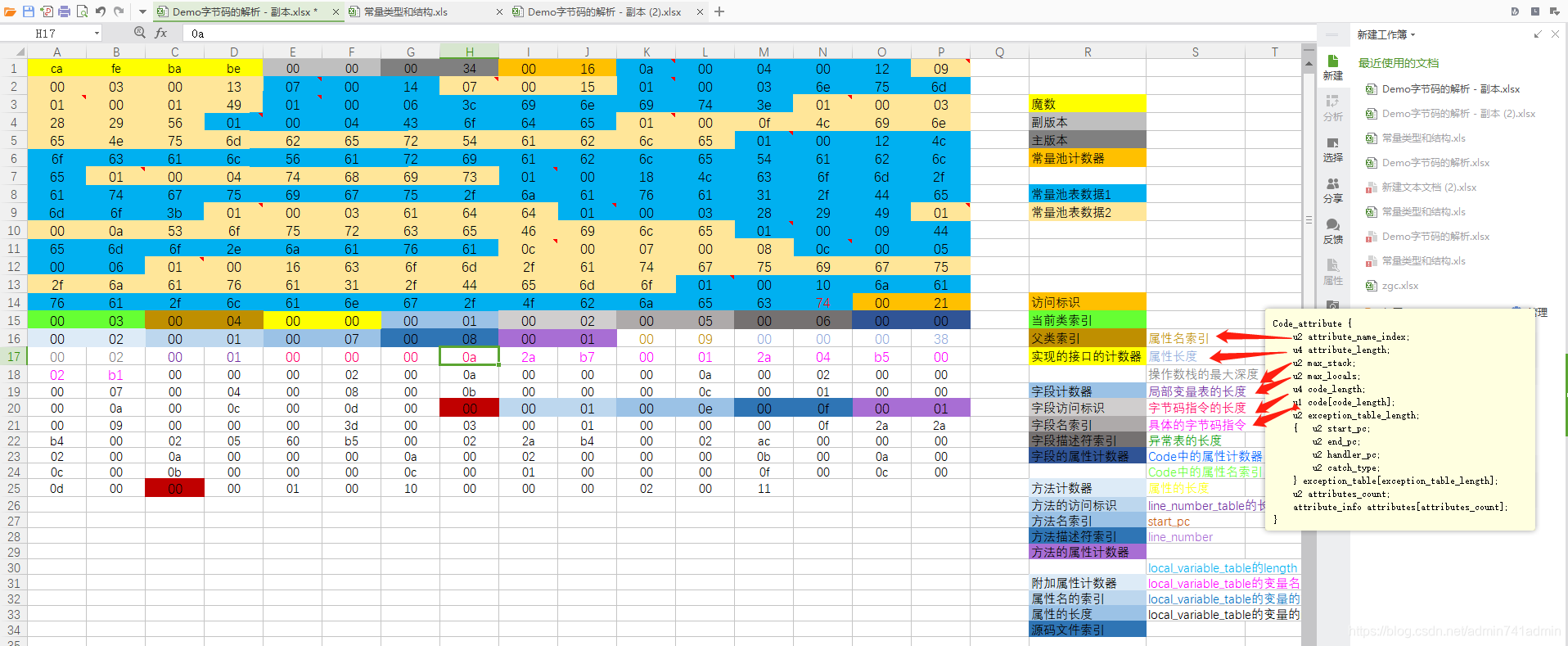This screenshot has height=646, width=1568.
Task: Select cell A1 containing ca
Action: click(x=57, y=69)
